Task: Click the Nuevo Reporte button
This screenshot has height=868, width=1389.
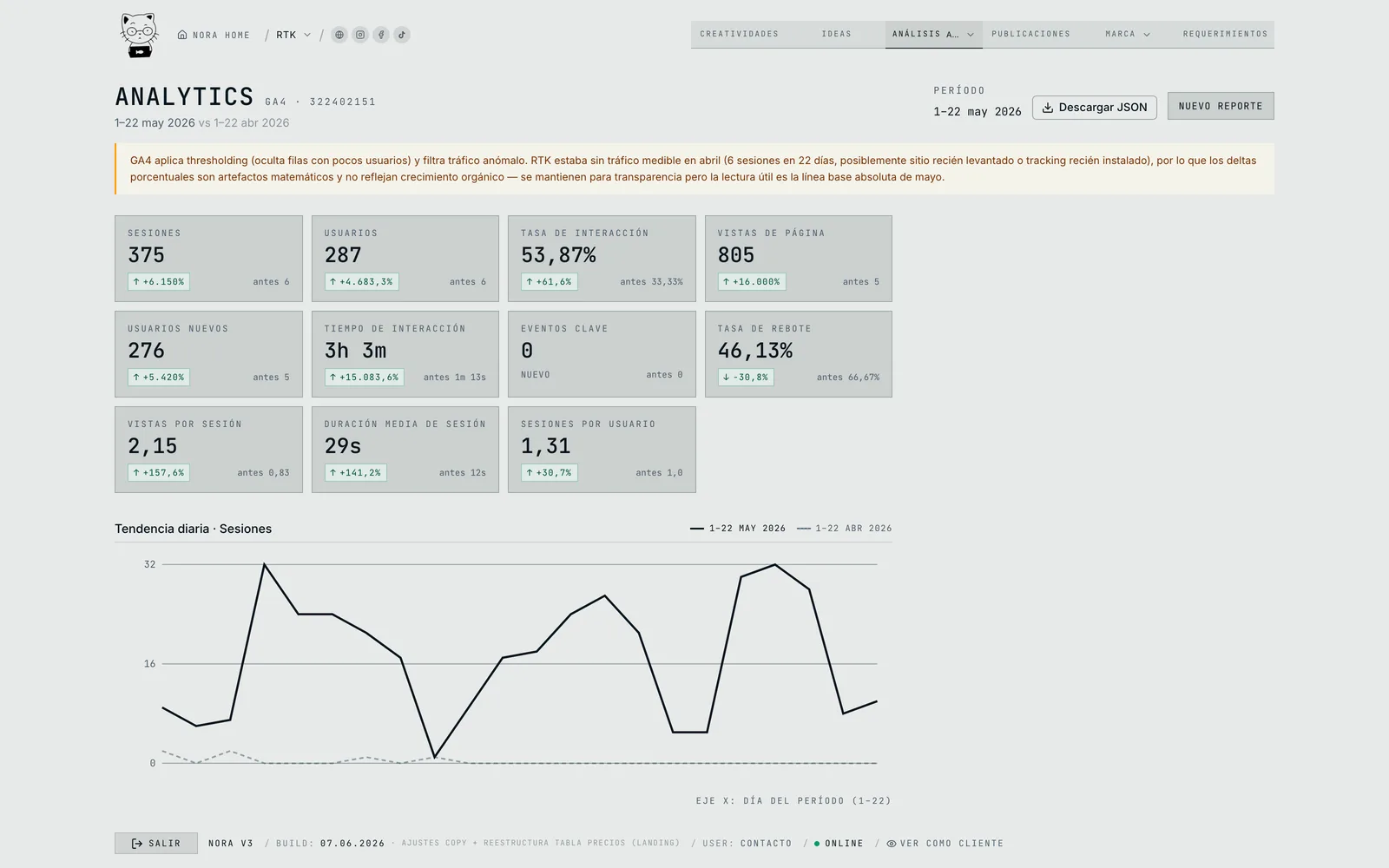Action: (1221, 106)
